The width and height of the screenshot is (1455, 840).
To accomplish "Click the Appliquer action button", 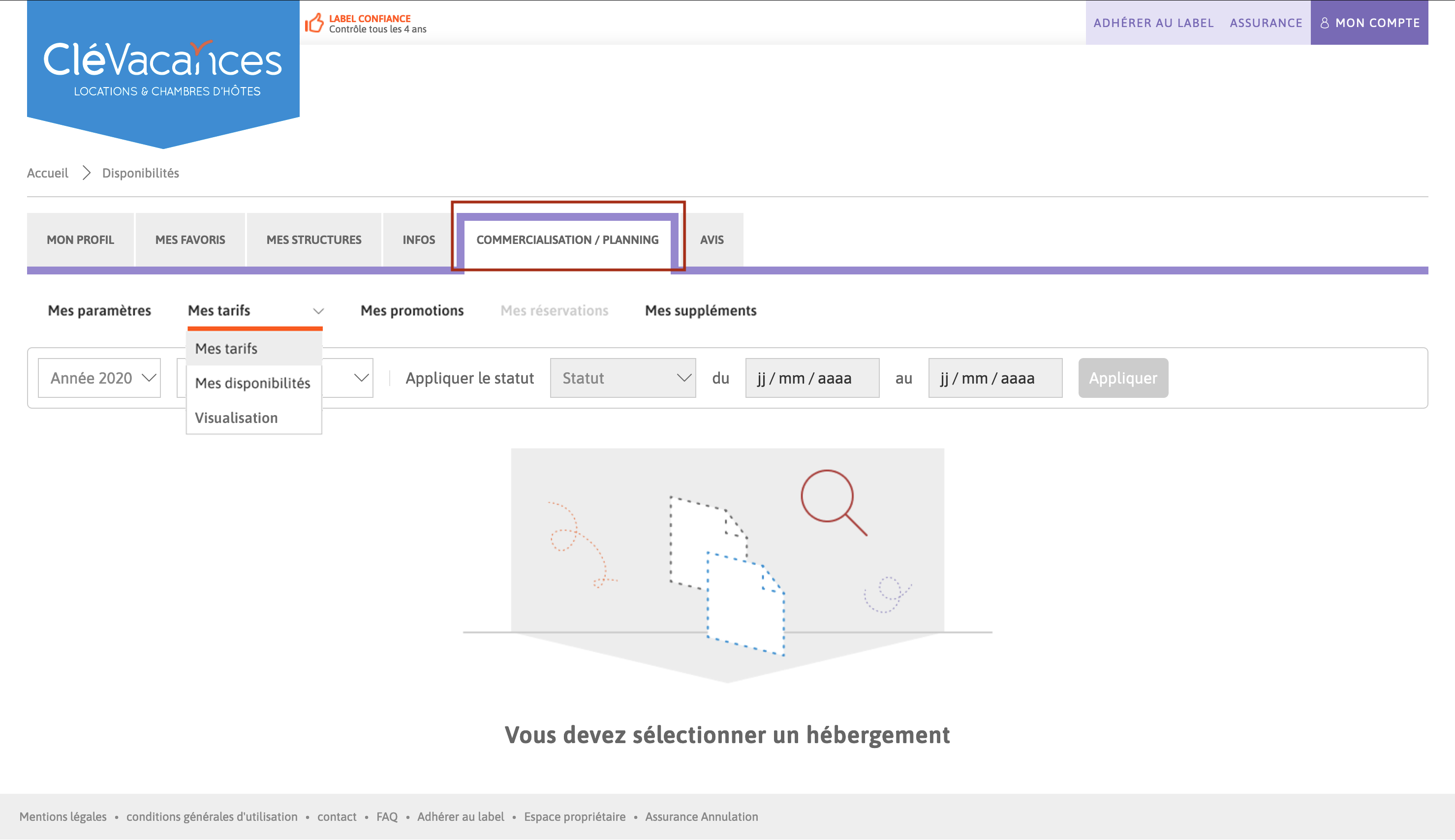I will click(1122, 377).
